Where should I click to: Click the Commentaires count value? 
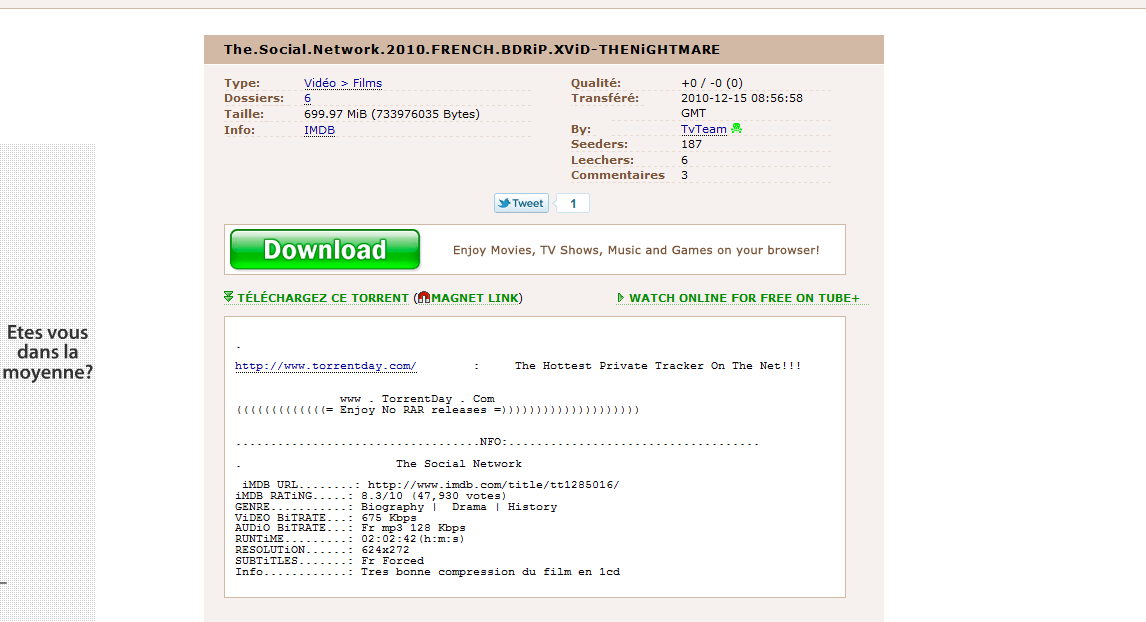click(x=685, y=175)
